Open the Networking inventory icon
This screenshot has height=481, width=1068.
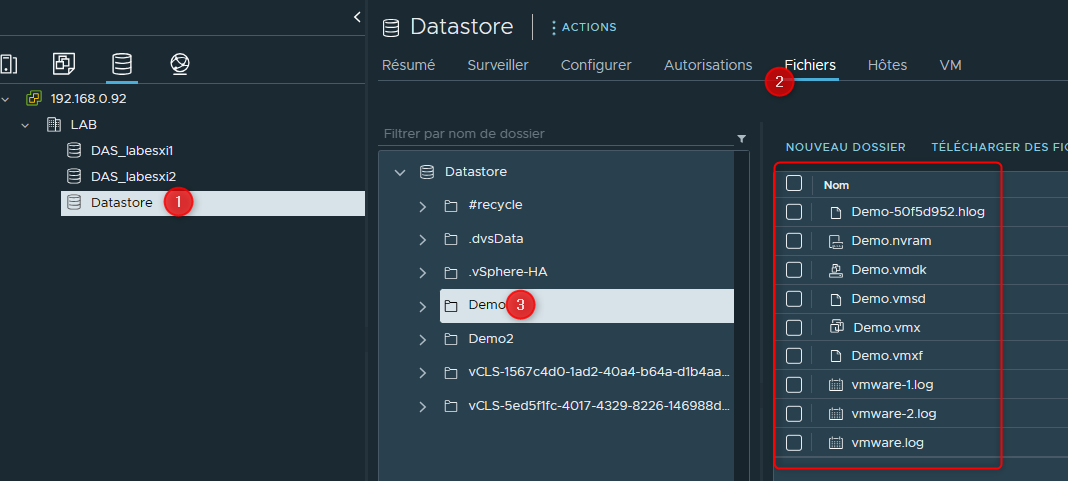click(180, 64)
